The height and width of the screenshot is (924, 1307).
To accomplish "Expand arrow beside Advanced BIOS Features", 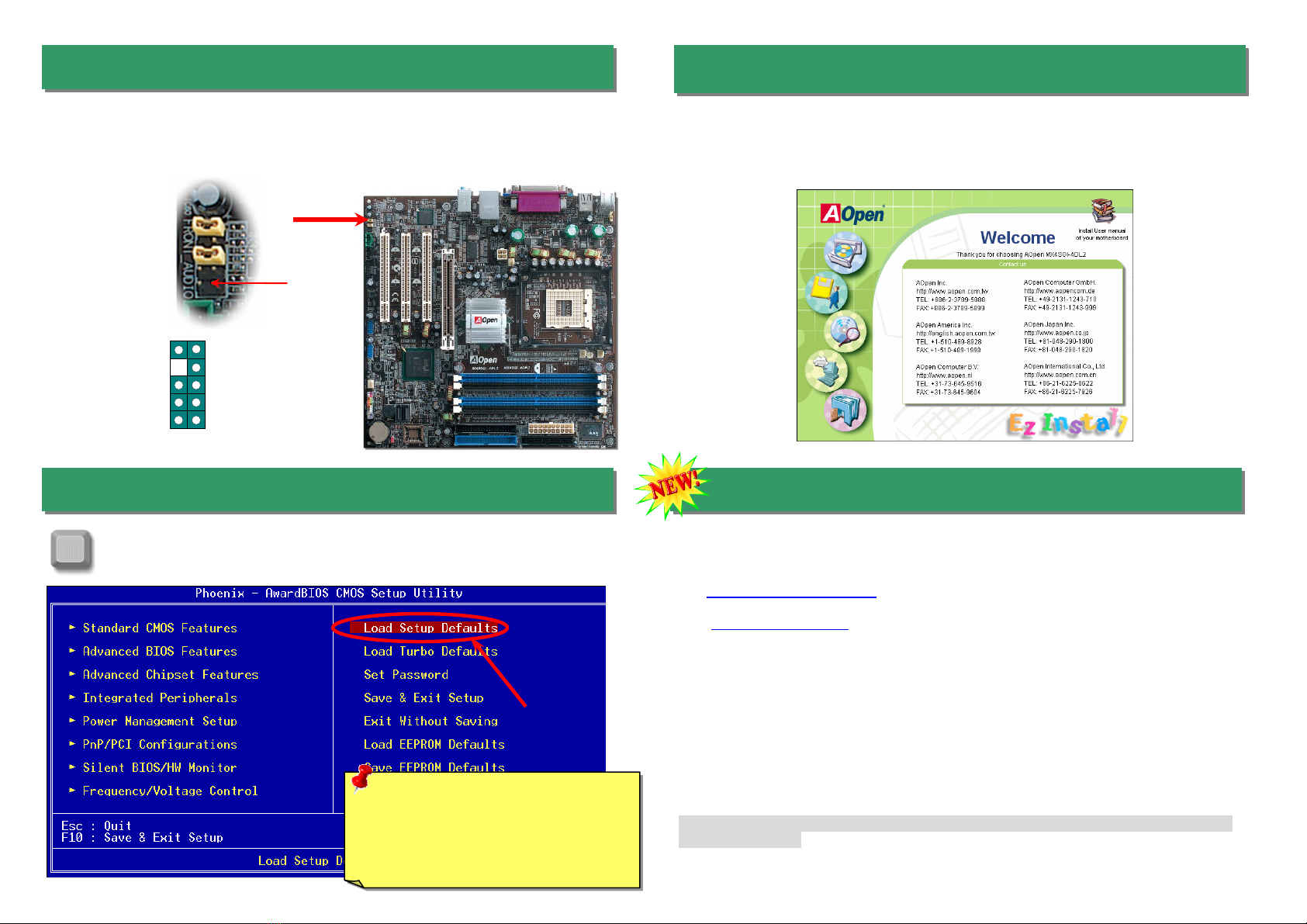I will (x=72, y=650).
